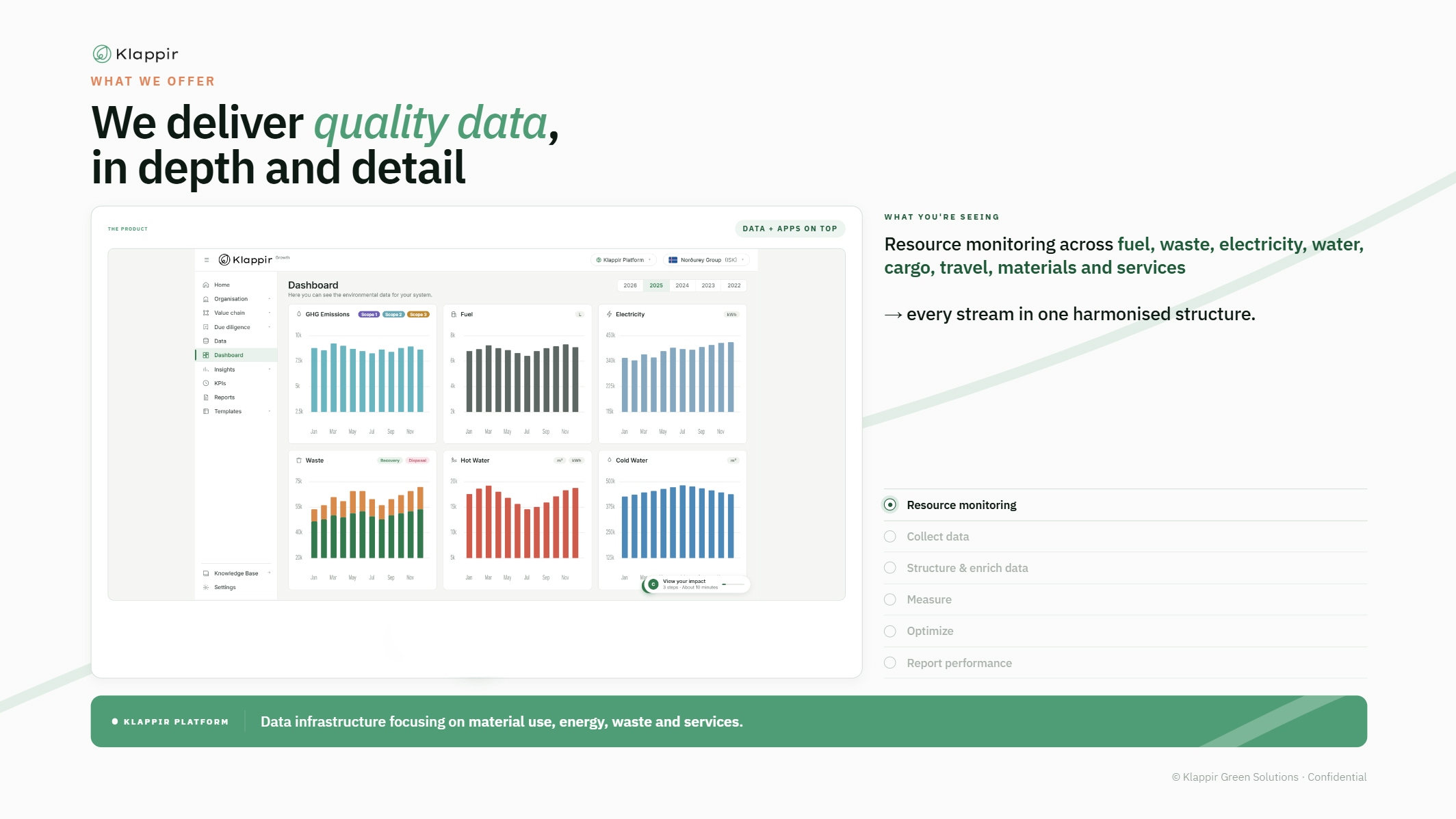1456x819 pixels.
Task: Open the Norðurey Group company dropdown
Action: click(x=706, y=260)
